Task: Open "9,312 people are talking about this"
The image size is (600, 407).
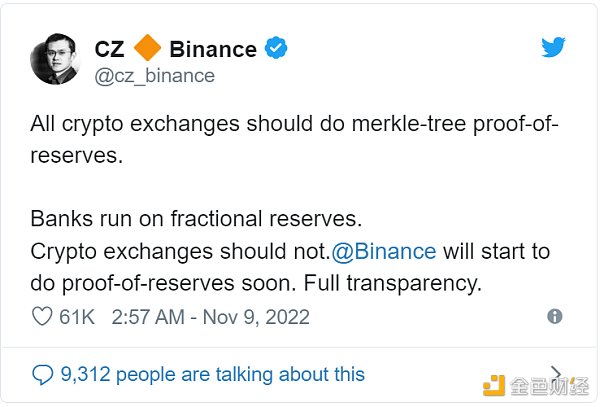Action: tap(212, 375)
